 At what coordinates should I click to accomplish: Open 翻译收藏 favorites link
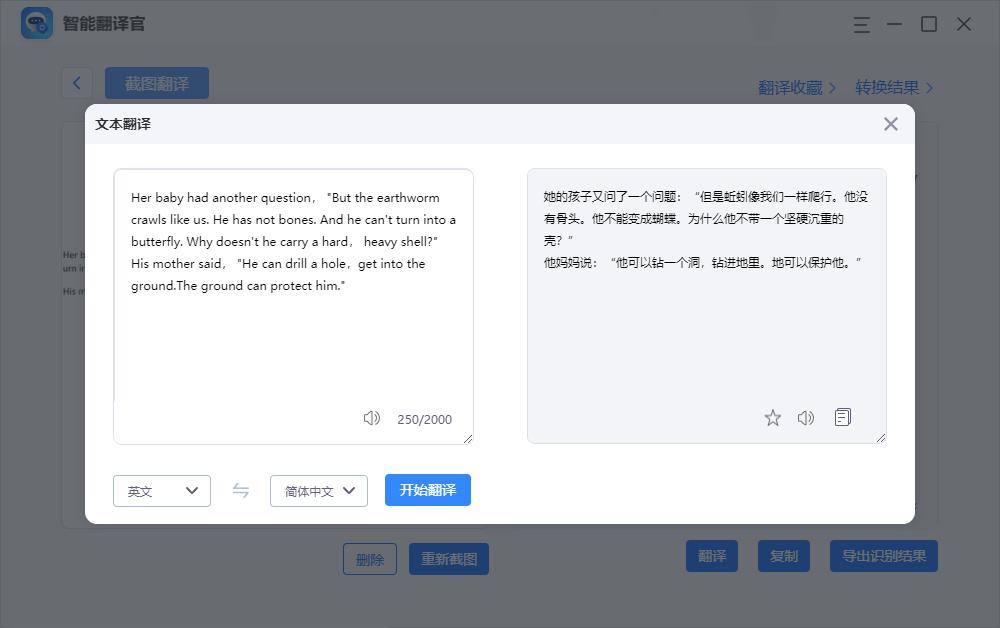[794, 88]
